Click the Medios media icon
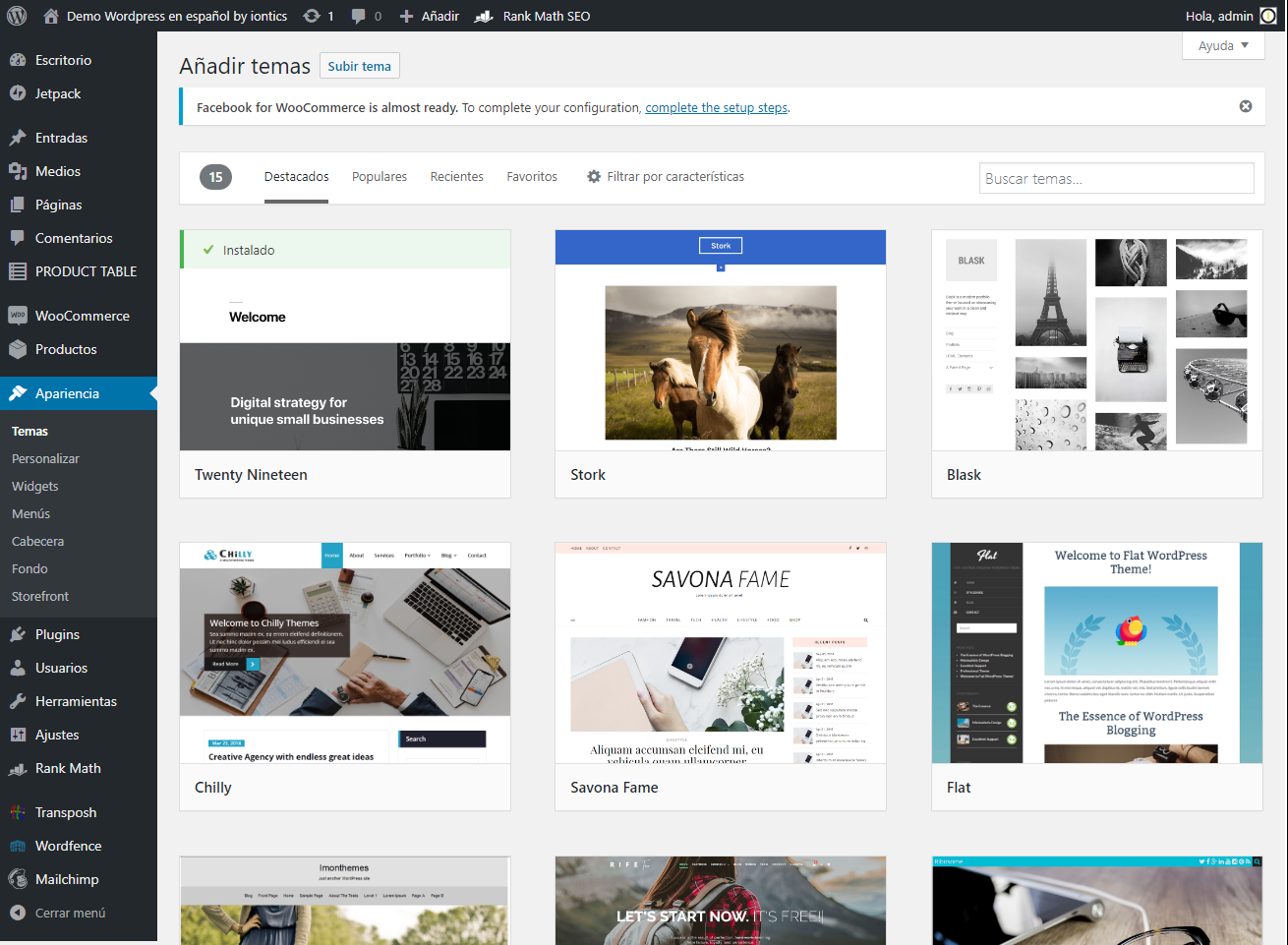Image resolution: width=1288 pixels, height=945 pixels. (x=18, y=171)
